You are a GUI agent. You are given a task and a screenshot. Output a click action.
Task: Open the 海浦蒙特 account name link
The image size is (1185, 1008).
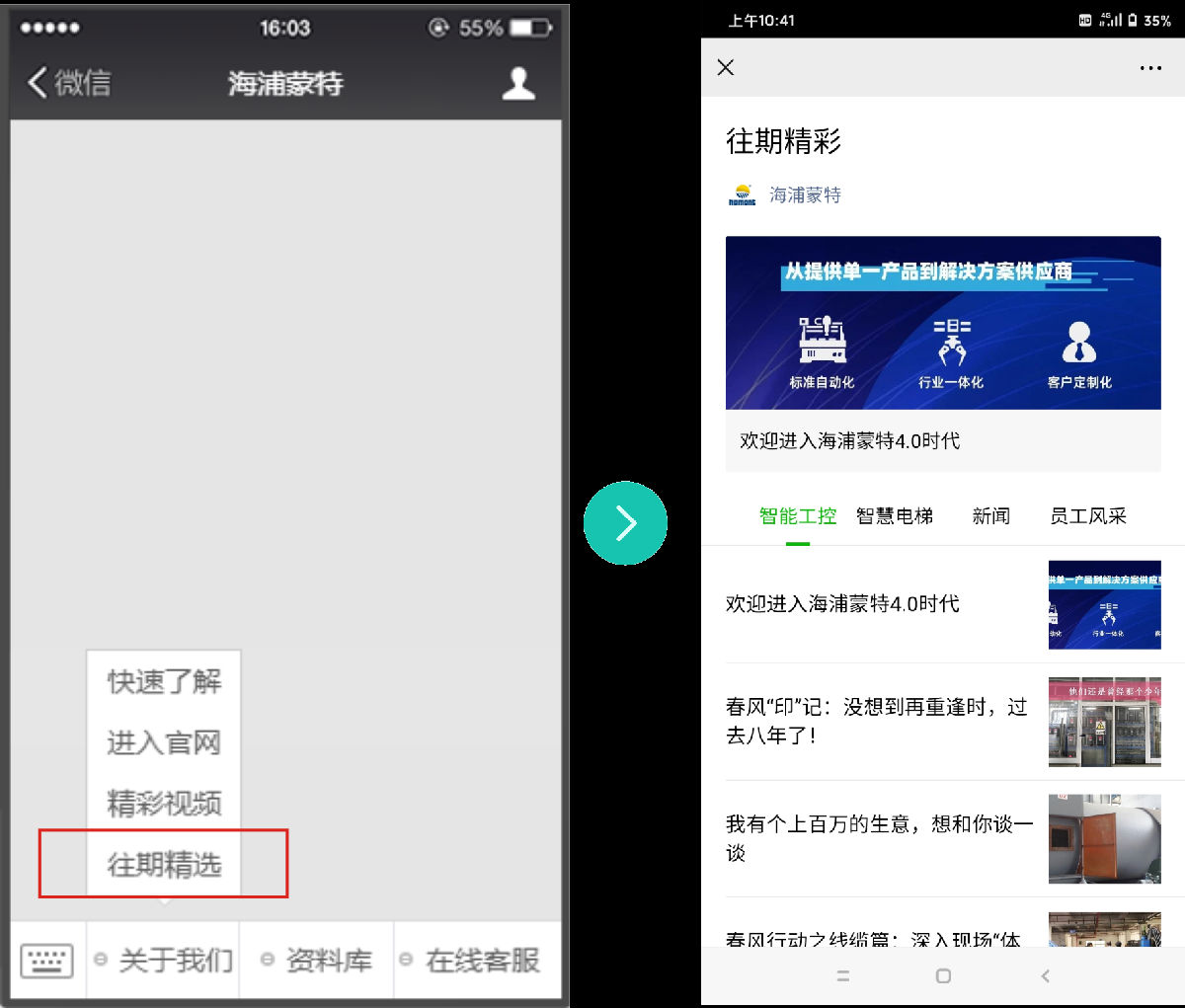[805, 195]
